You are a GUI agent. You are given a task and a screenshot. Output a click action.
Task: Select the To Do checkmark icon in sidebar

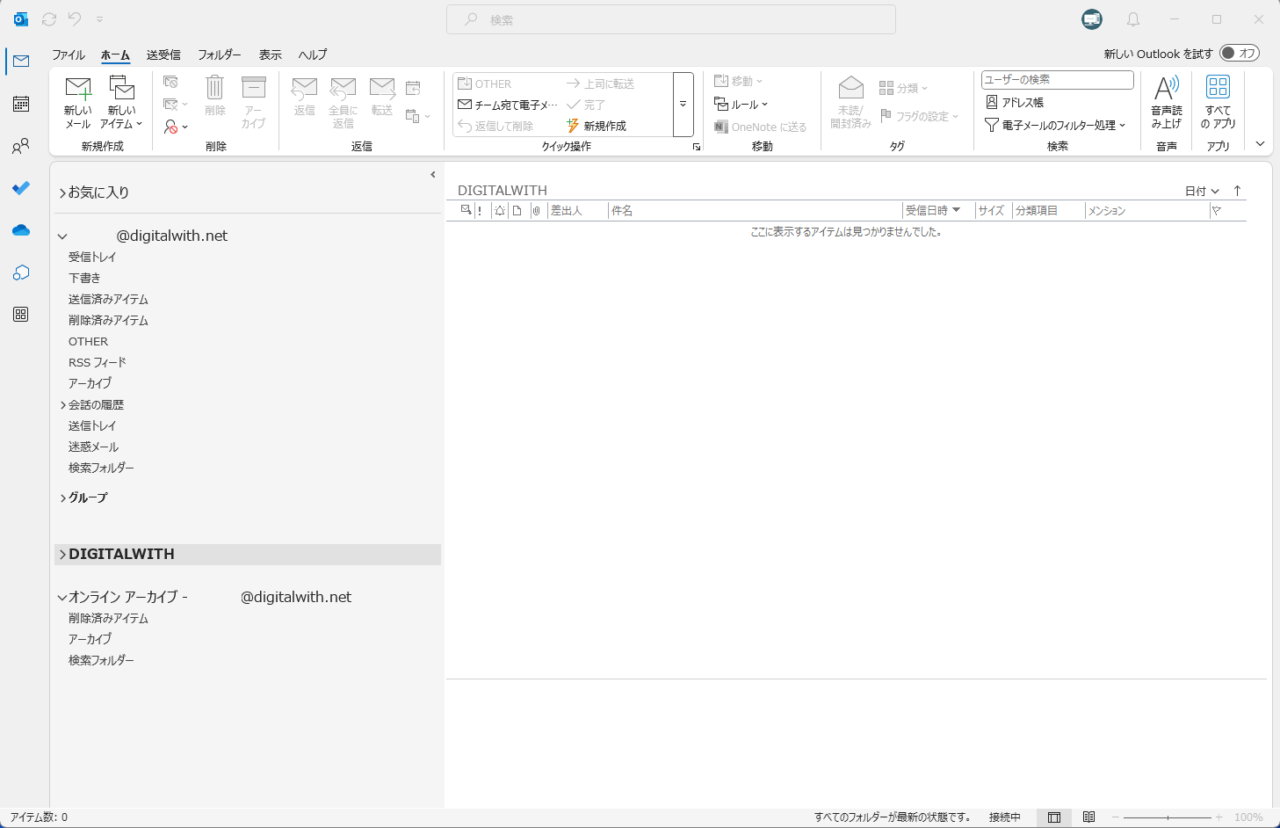(20, 188)
